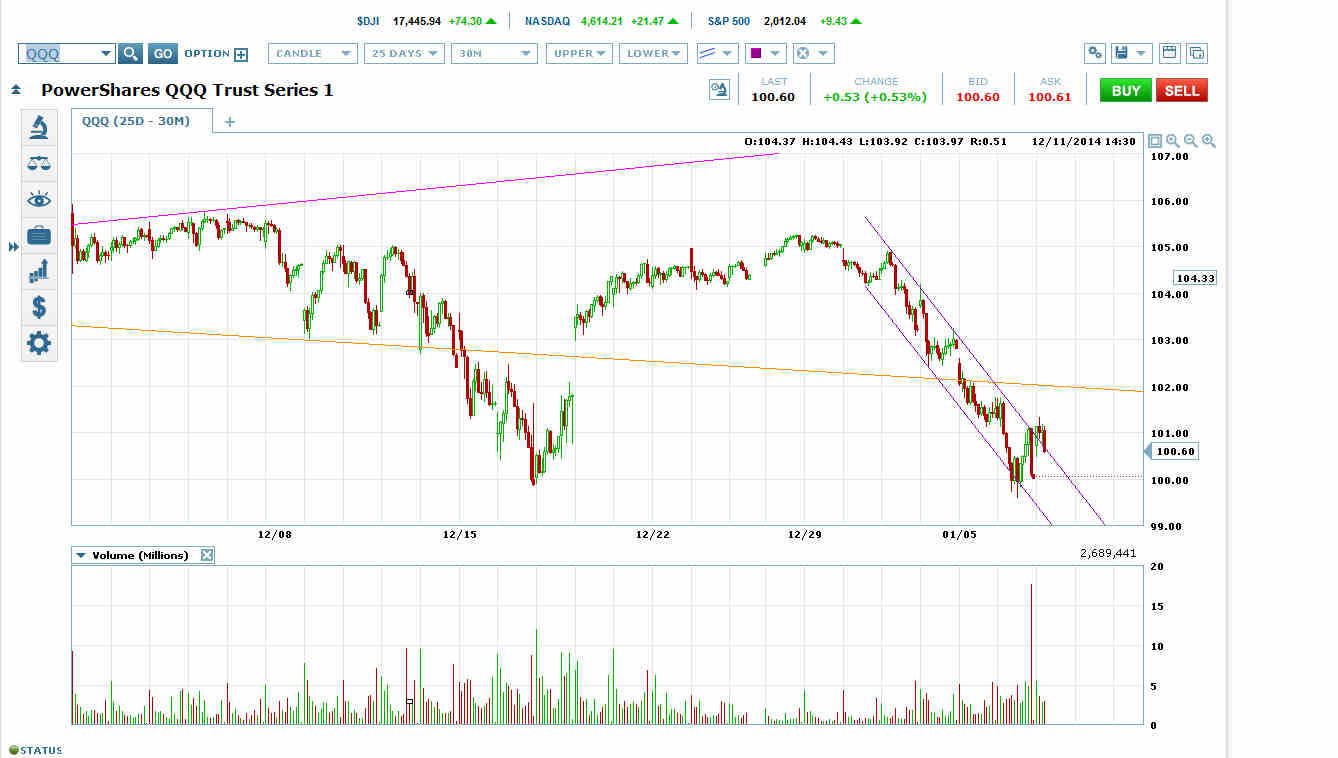This screenshot has width=1338, height=758.
Task: Click the $DJI index quote
Action: click(427, 20)
